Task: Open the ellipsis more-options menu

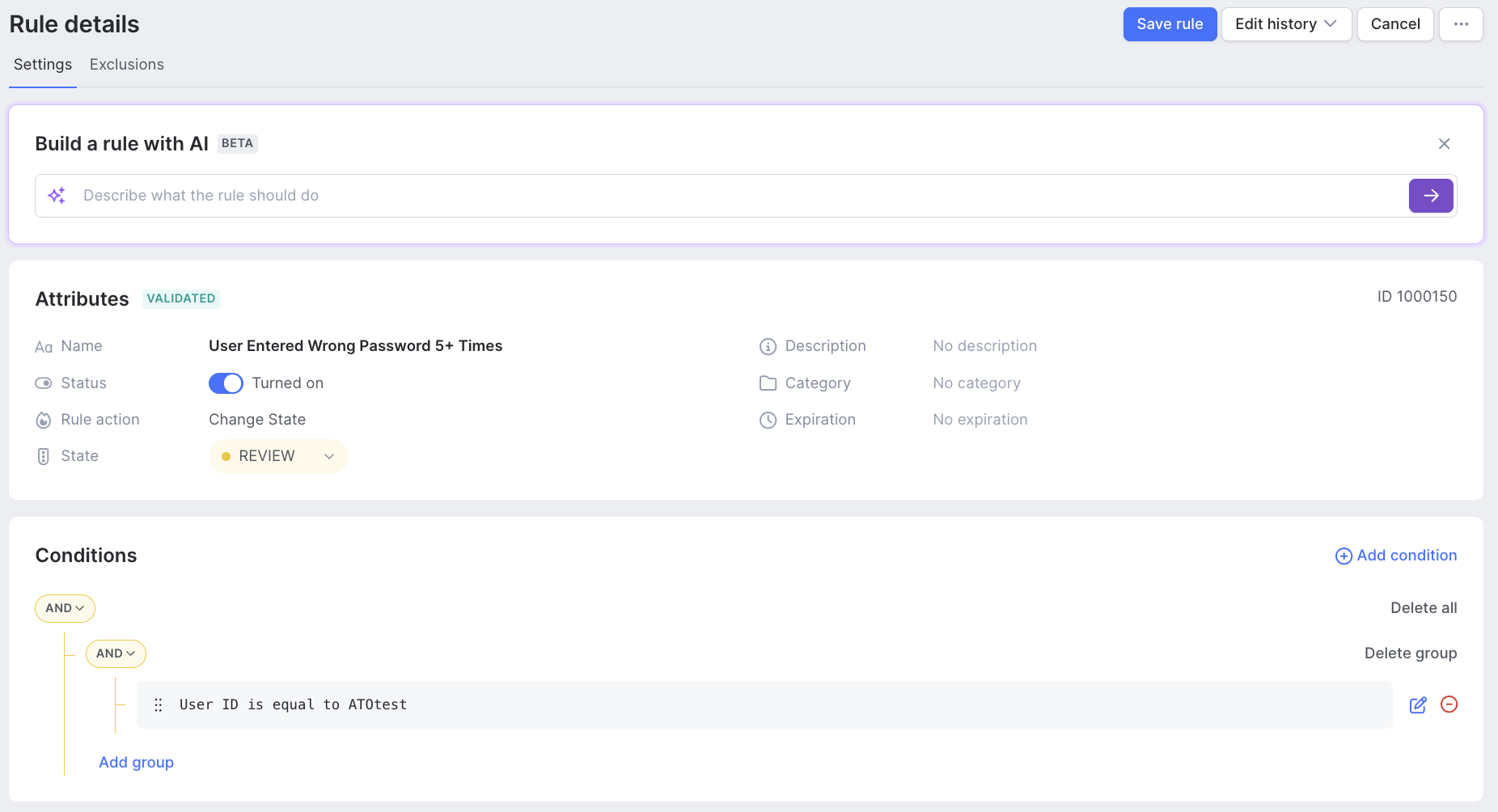Action: coord(1462,23)
